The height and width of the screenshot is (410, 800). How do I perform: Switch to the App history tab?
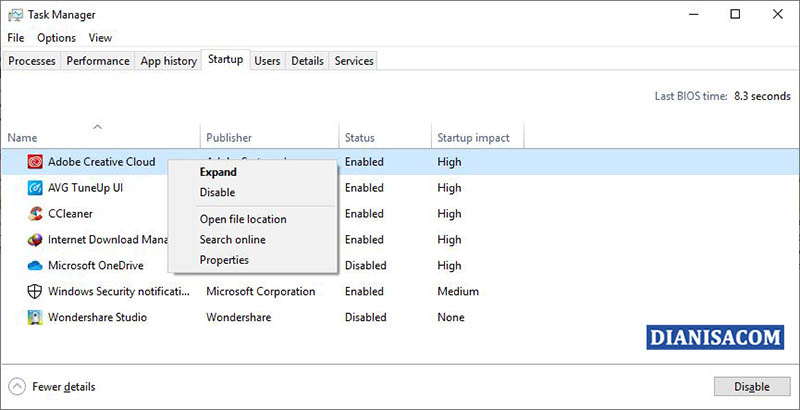coord(168,61)
